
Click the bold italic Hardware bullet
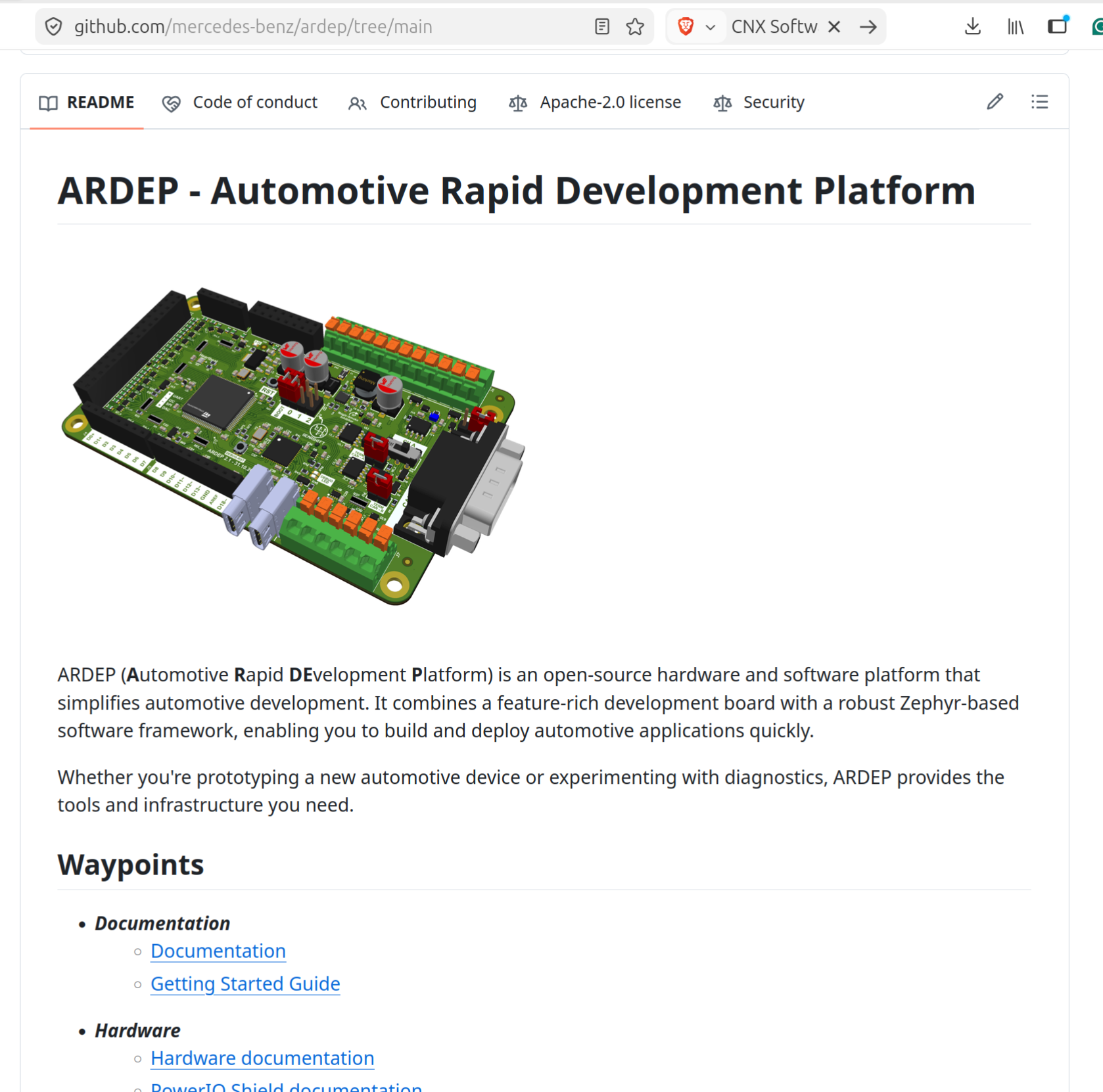coord(137,1030)
